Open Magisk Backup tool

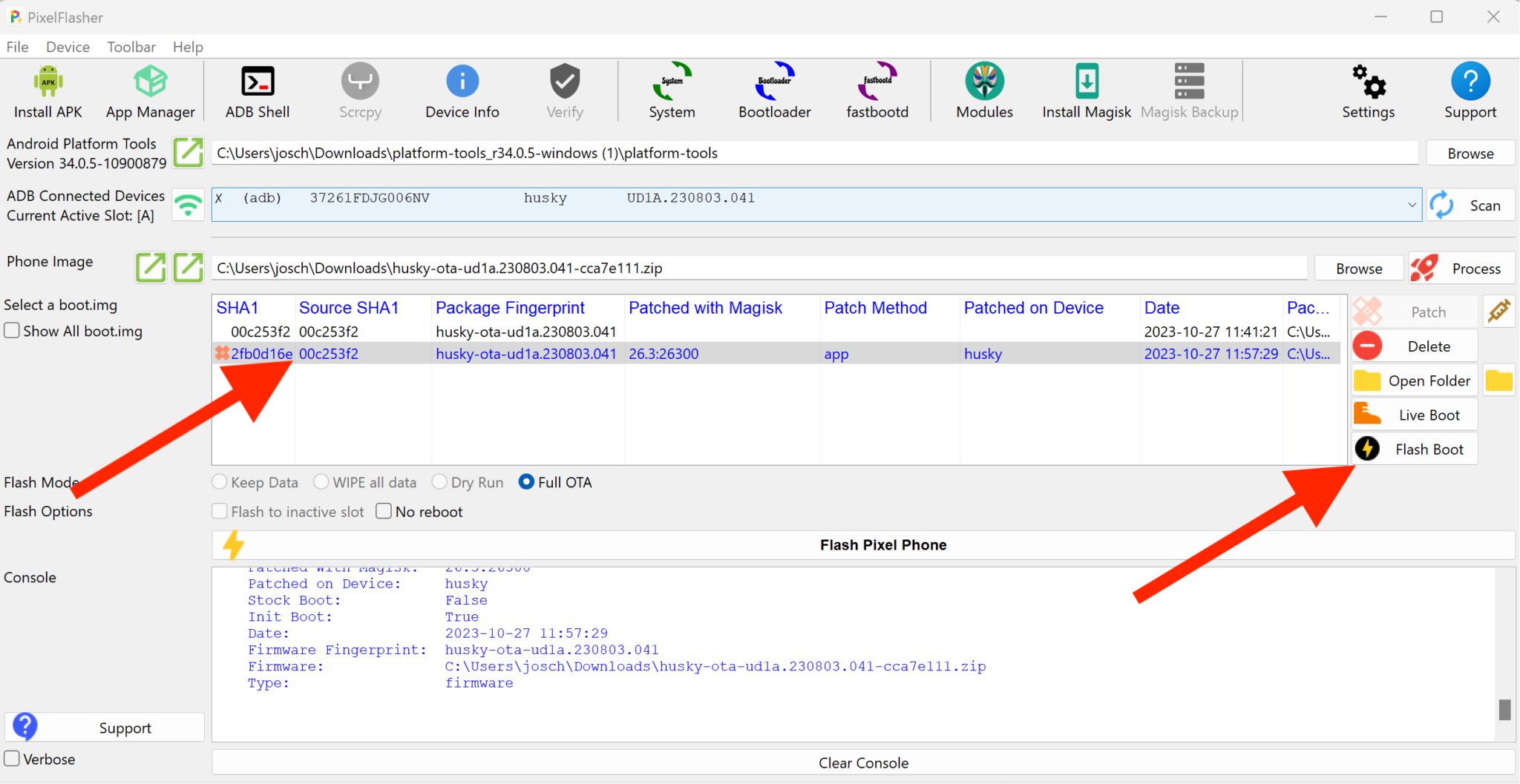(x=1190, y=91)
